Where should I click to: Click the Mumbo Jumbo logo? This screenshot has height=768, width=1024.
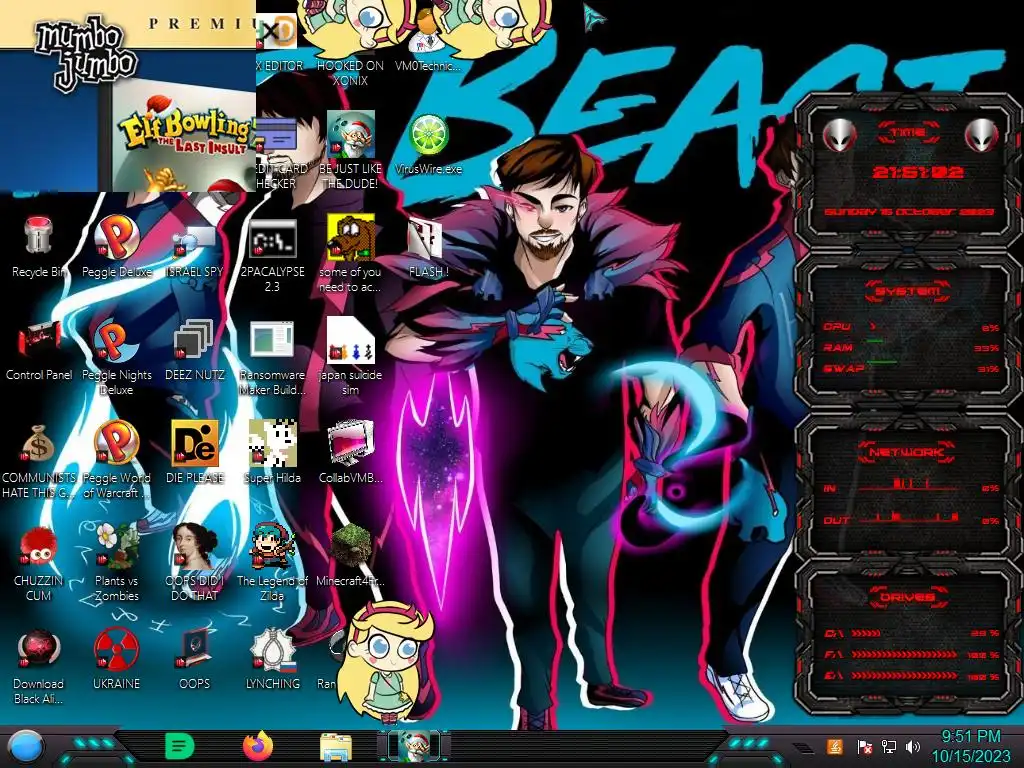(x=86, y=54)
